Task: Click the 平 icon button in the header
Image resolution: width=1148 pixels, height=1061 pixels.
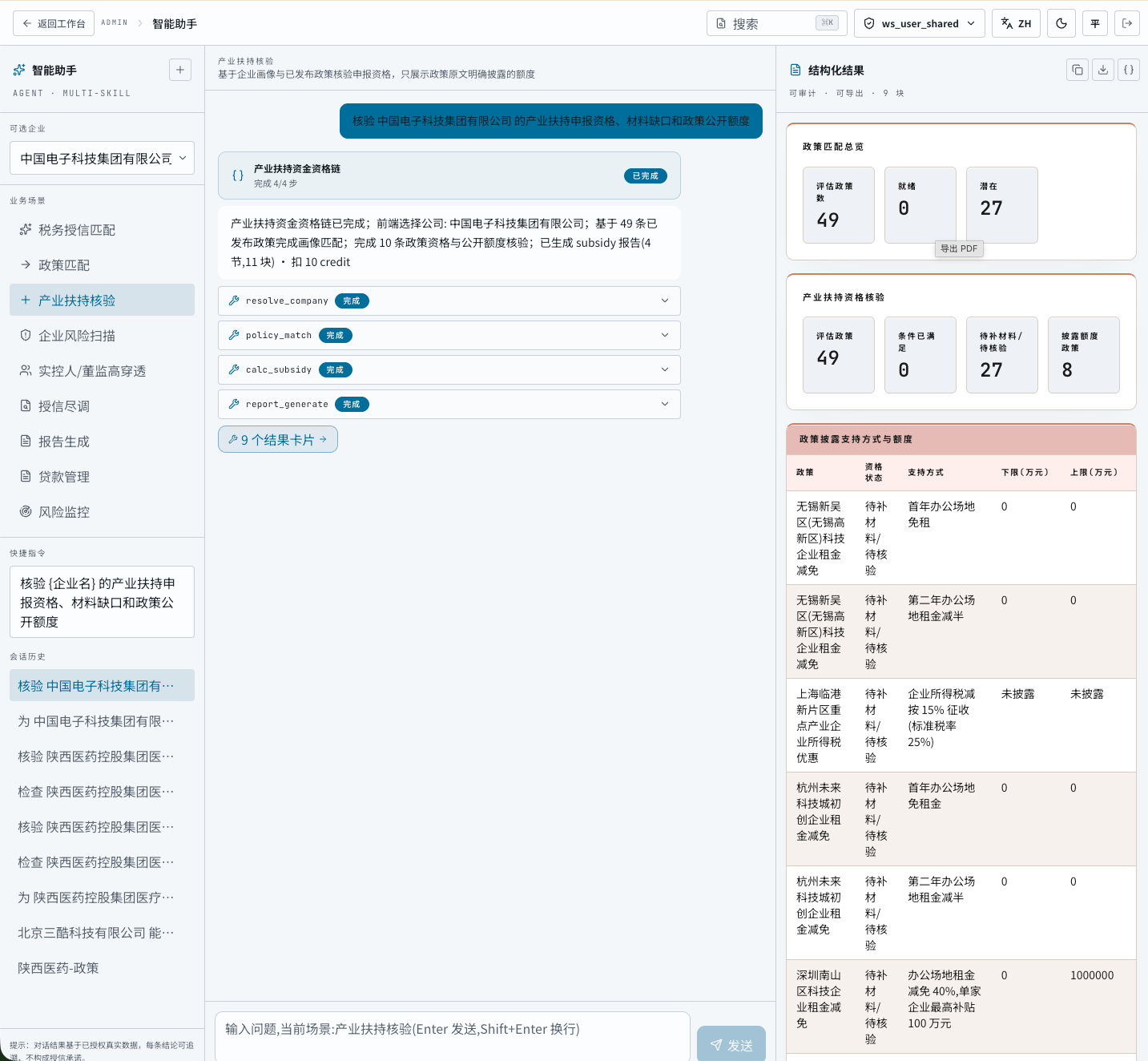Action: [x=1095, y=23]
